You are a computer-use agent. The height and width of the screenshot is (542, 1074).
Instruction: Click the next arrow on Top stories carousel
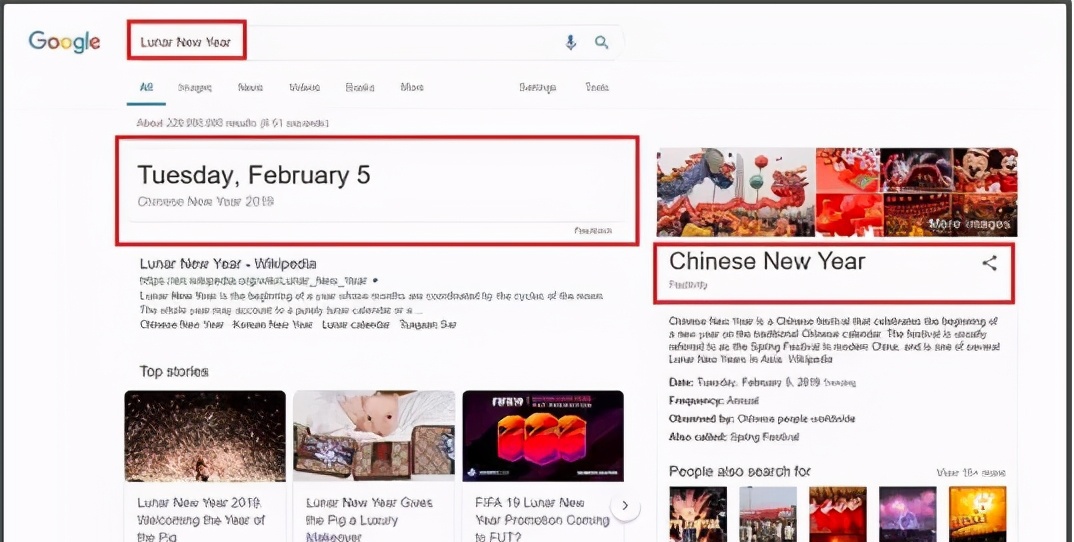625,506
